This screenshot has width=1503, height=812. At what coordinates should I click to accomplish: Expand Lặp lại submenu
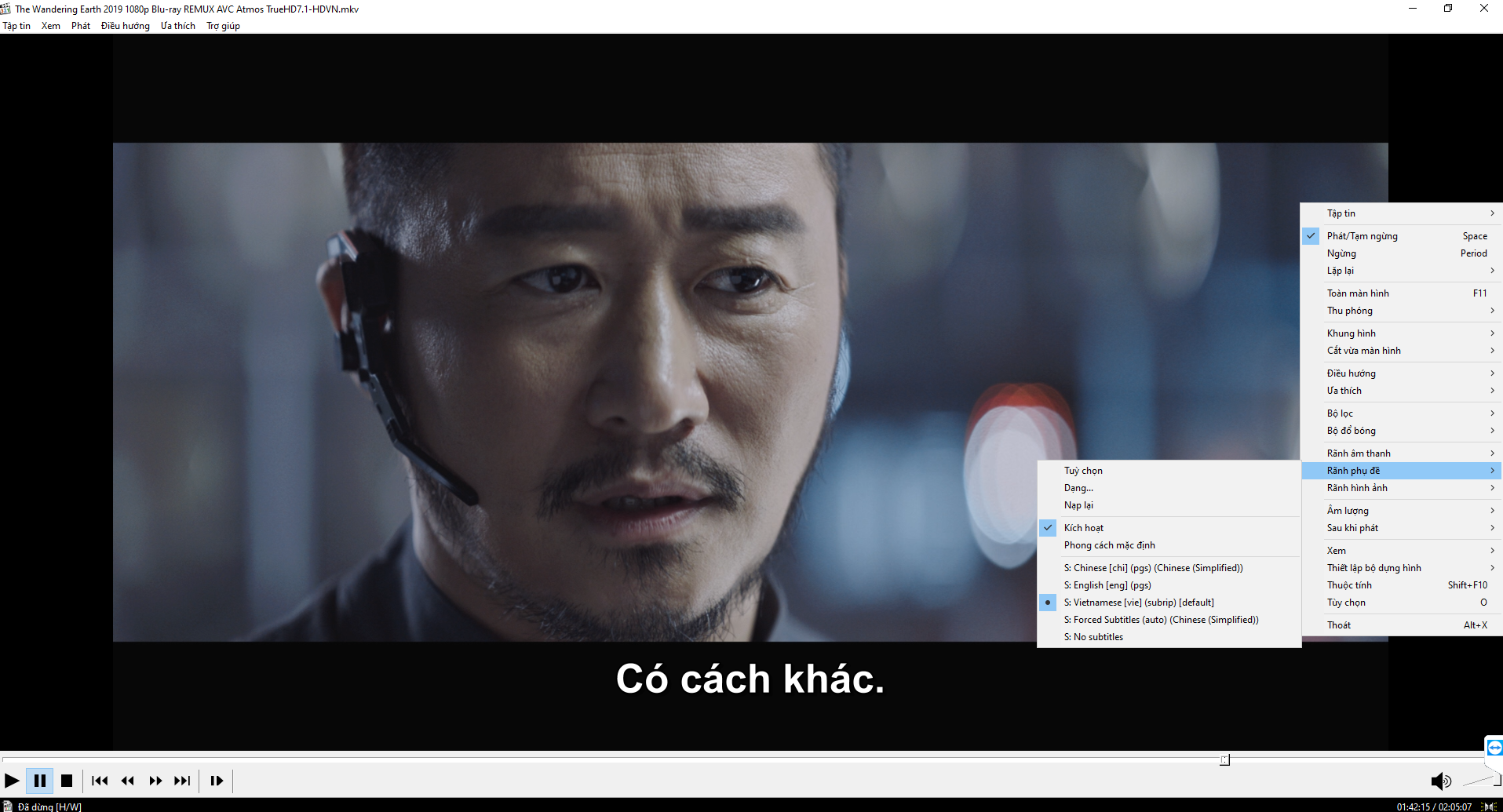point(1402,271)
